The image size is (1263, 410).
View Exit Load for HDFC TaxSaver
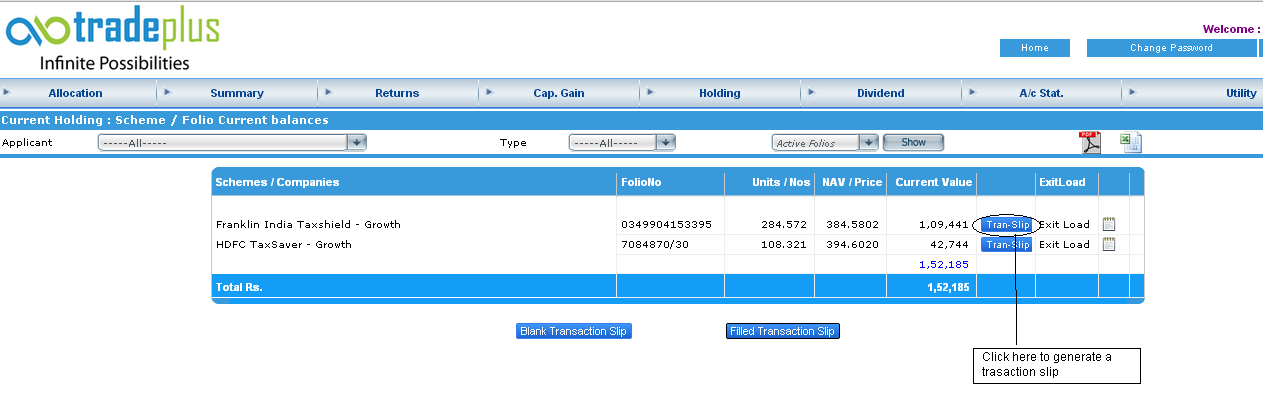pyautogui.click(x=1064, y=244)
